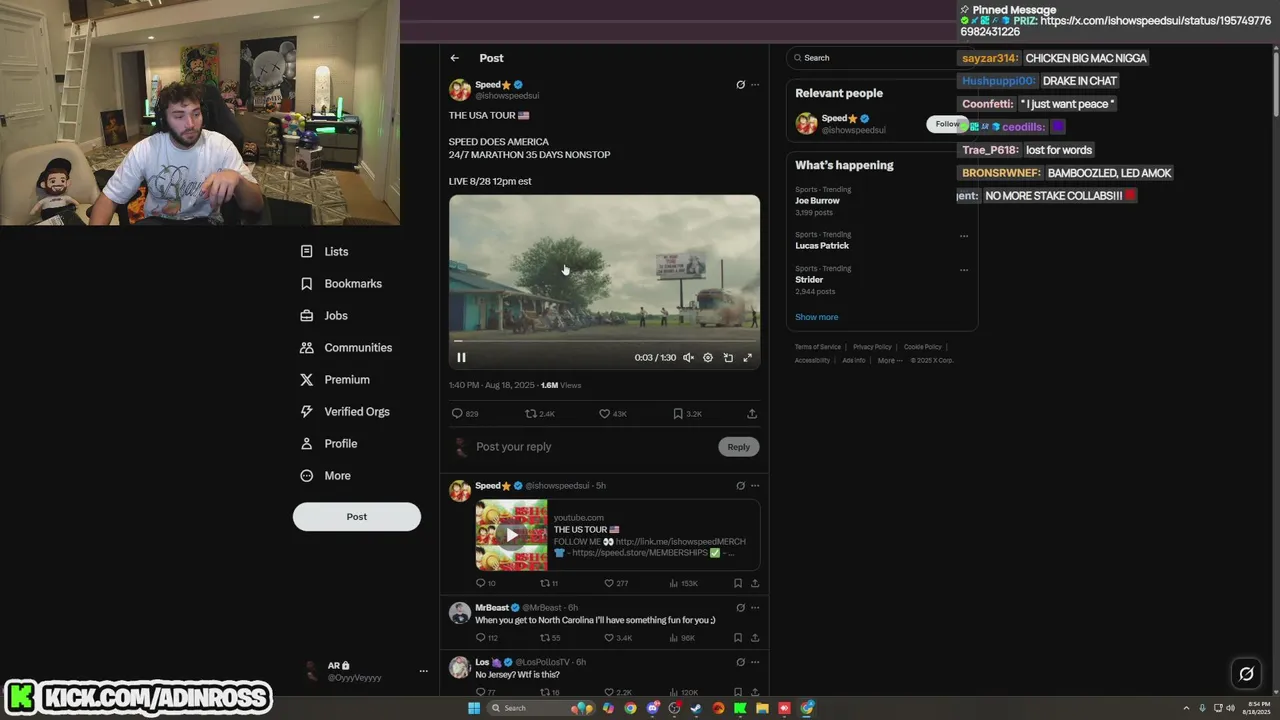
Task: Go back with the Post header arrow
Action: (455, 58)
